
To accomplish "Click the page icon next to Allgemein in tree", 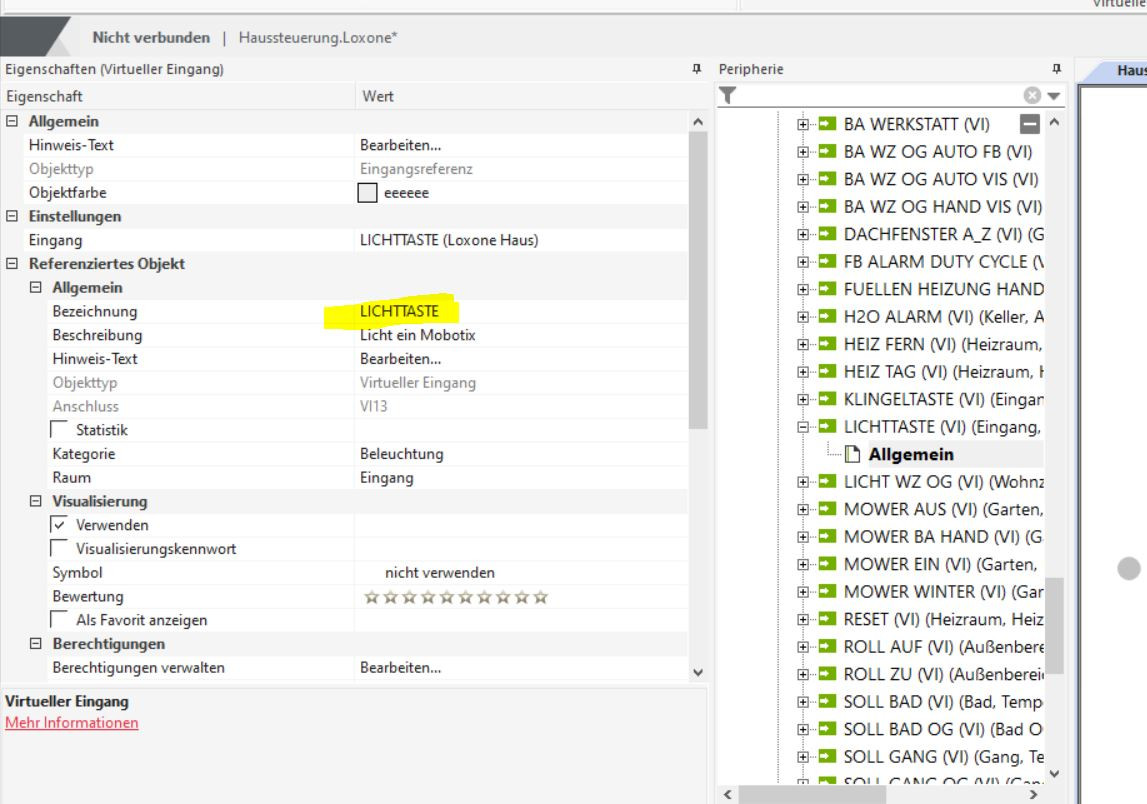I will point(854,454).
